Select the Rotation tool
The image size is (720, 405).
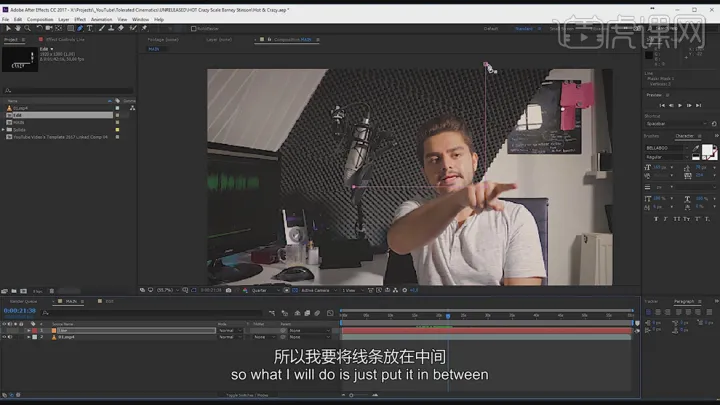(x=39, y=28)
